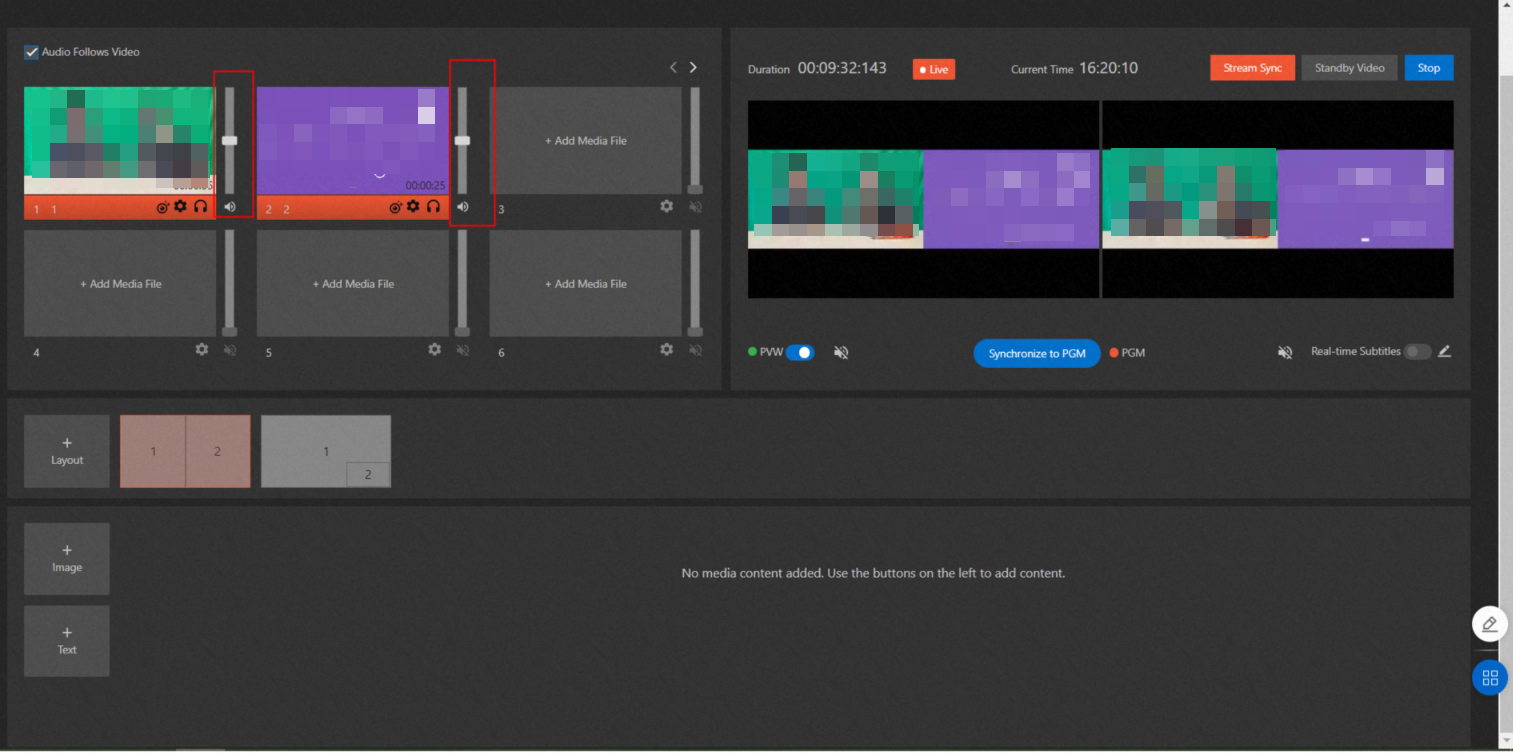This screenshot has height=753, width=1513.
Task: Open settings gear for media slot 1
Action: pos(180,206)
